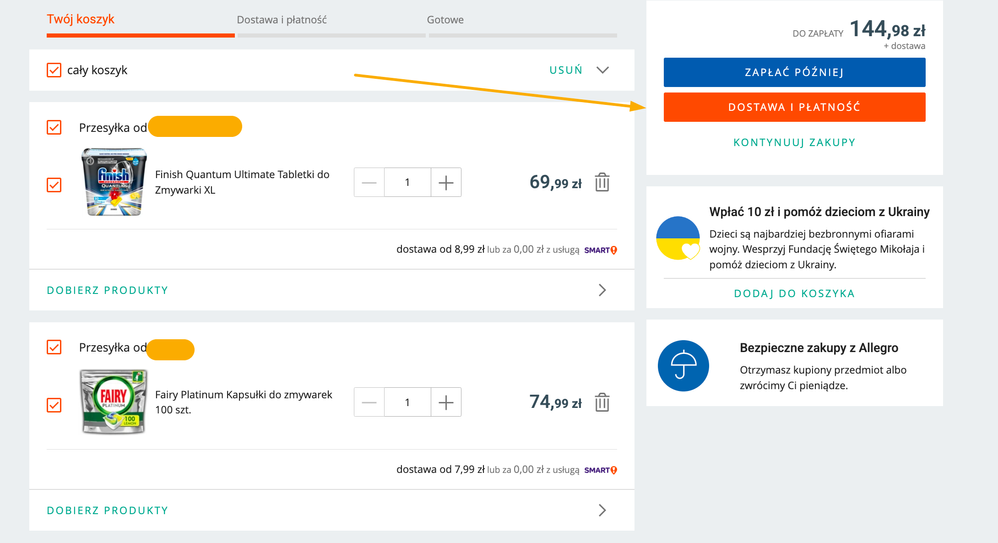This screenshot has width=998, height=543.
Task: Click the orange DOSTAWA I PŁATNOŚĆ button
Action: coord(794,107)
